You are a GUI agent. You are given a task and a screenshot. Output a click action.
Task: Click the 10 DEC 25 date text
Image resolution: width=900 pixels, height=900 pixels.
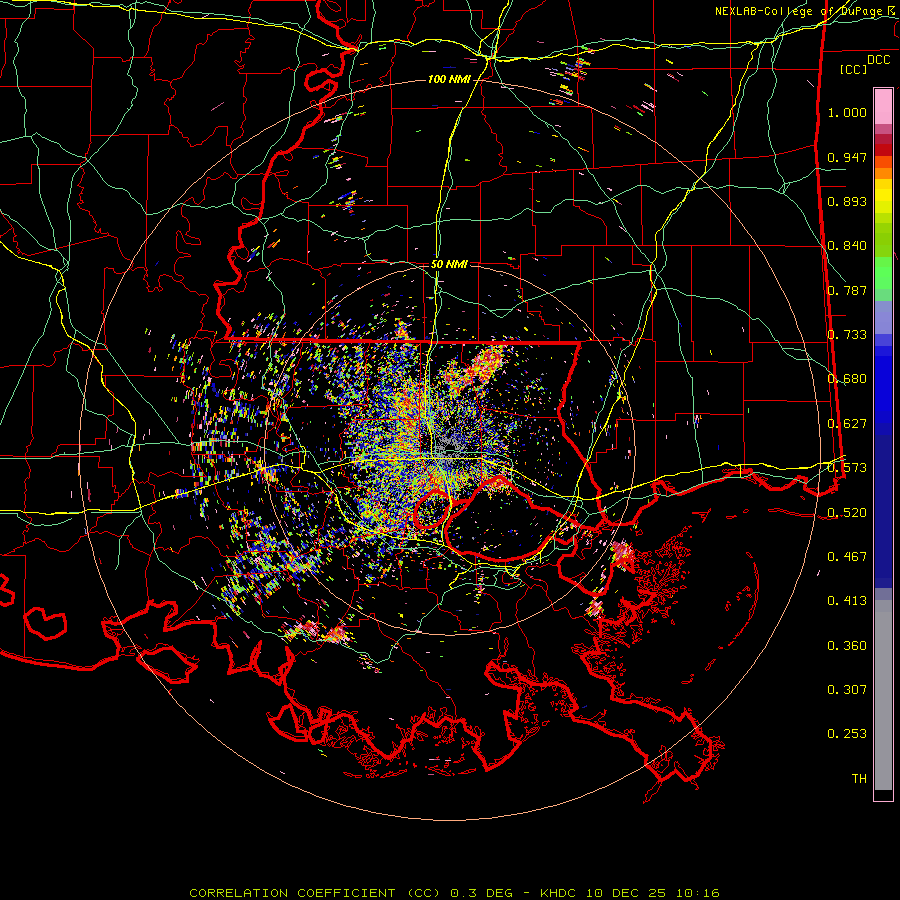(626, 893)
